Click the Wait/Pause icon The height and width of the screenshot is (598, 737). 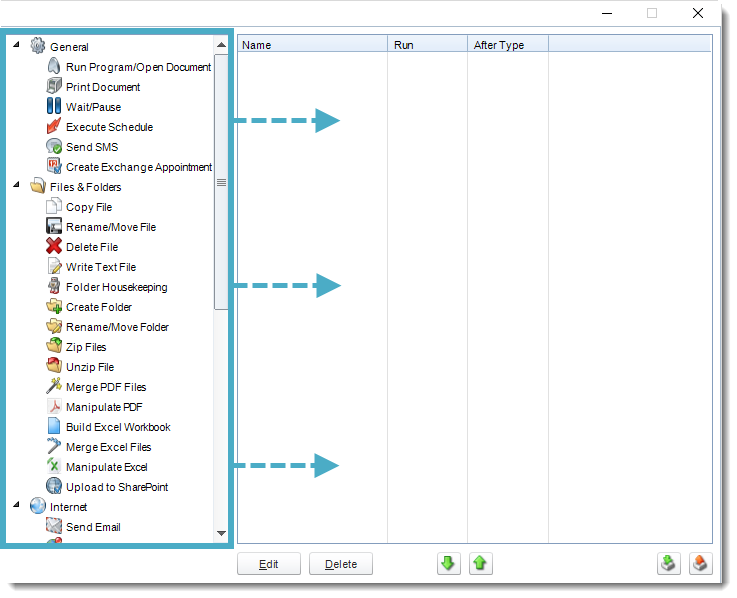(x=54, y=106)
